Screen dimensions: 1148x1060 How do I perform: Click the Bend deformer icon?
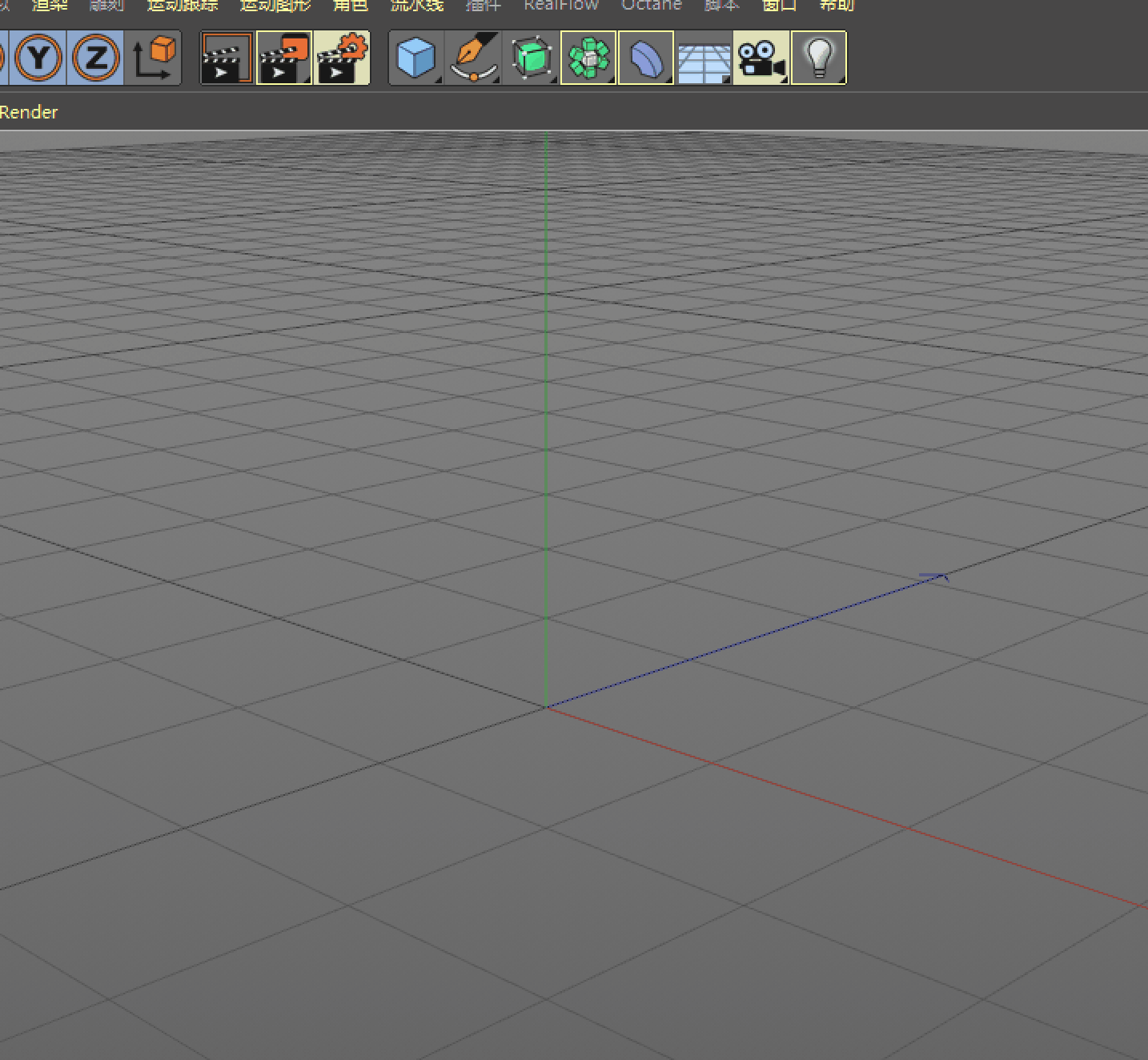[646, 58]
